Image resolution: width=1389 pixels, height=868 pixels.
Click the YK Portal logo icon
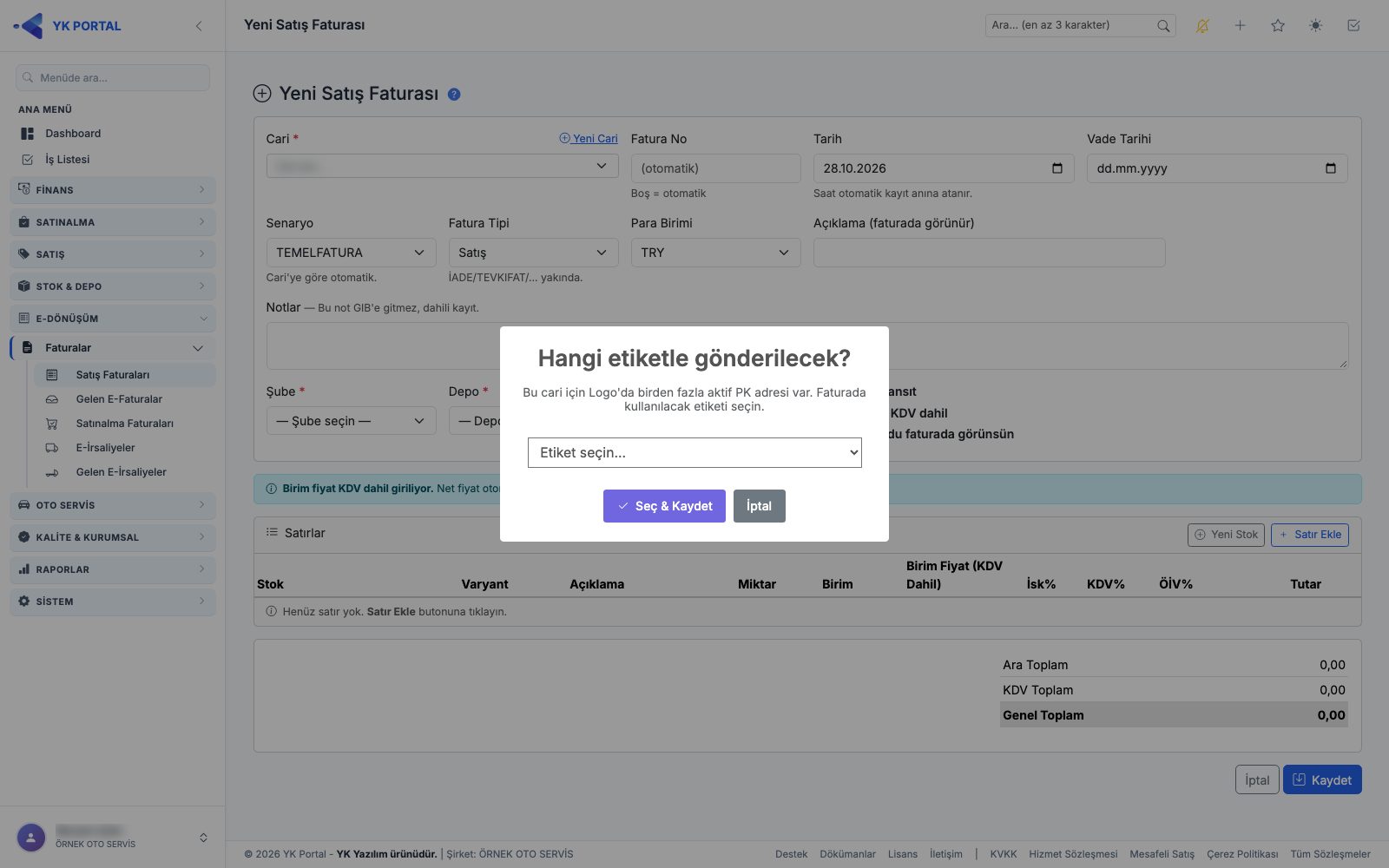coord(29,26)
